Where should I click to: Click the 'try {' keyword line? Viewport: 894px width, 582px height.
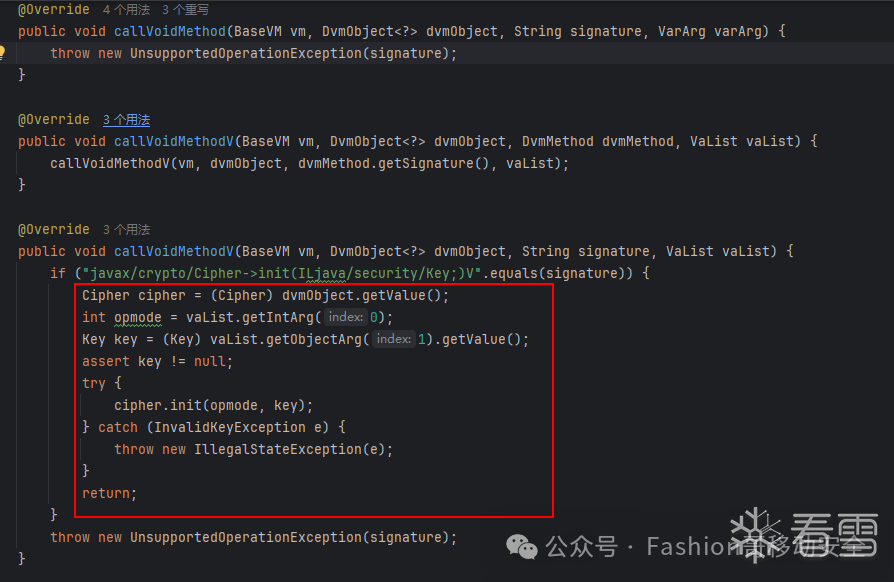click(x=101, y=383)
